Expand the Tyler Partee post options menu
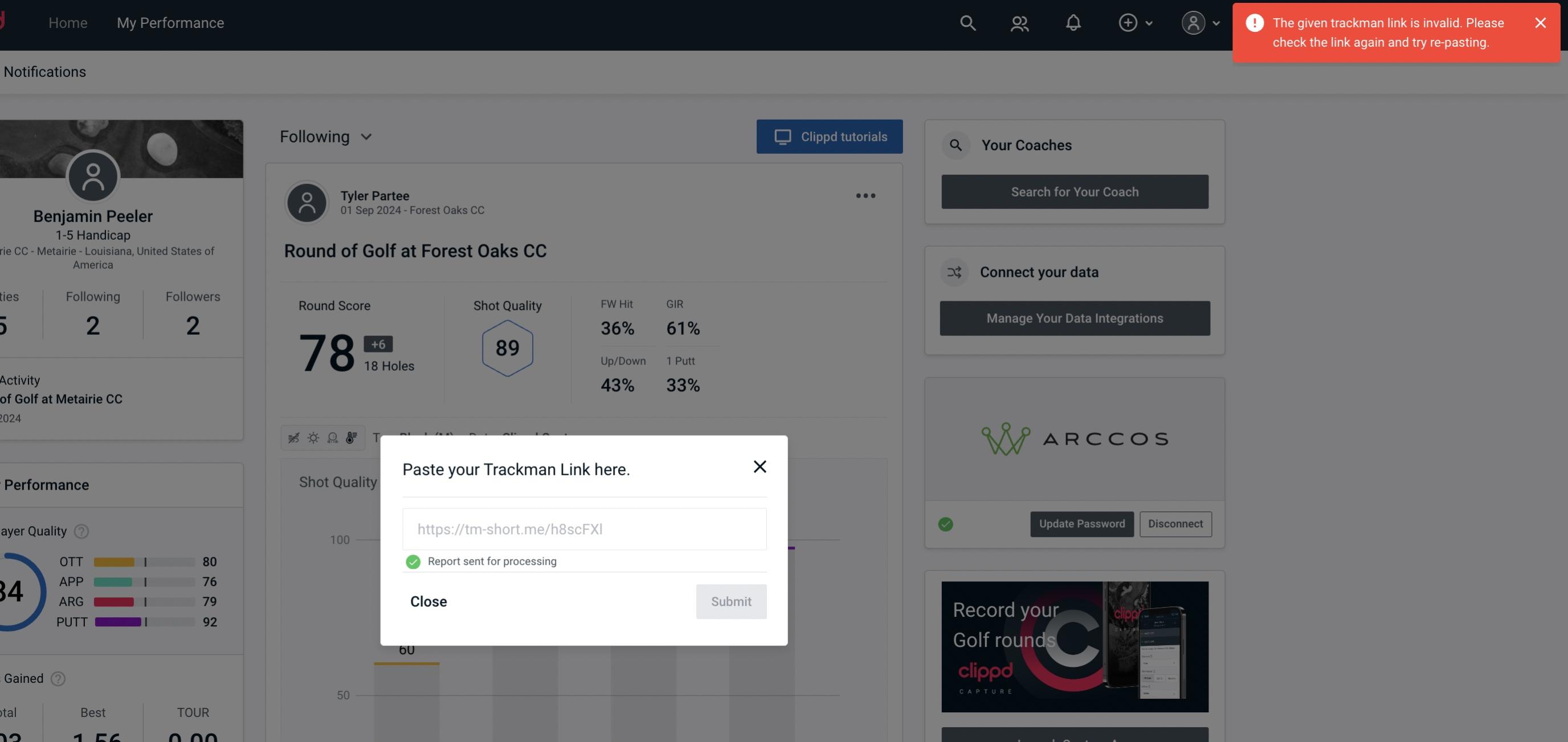Viewport: 1568px width, 742px height. [865, 196]
